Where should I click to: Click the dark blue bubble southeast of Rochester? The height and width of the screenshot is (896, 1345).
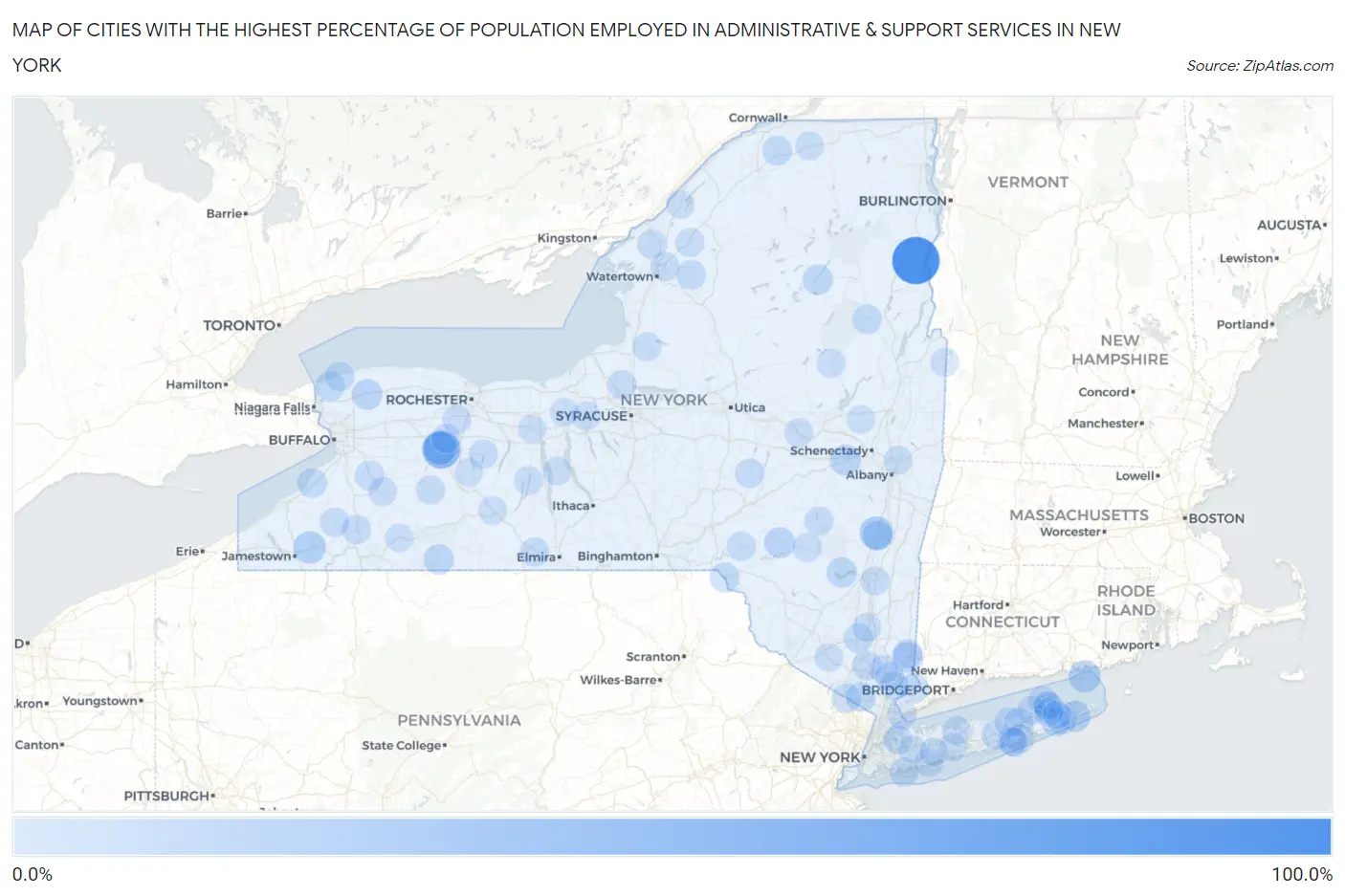point(441,448)
